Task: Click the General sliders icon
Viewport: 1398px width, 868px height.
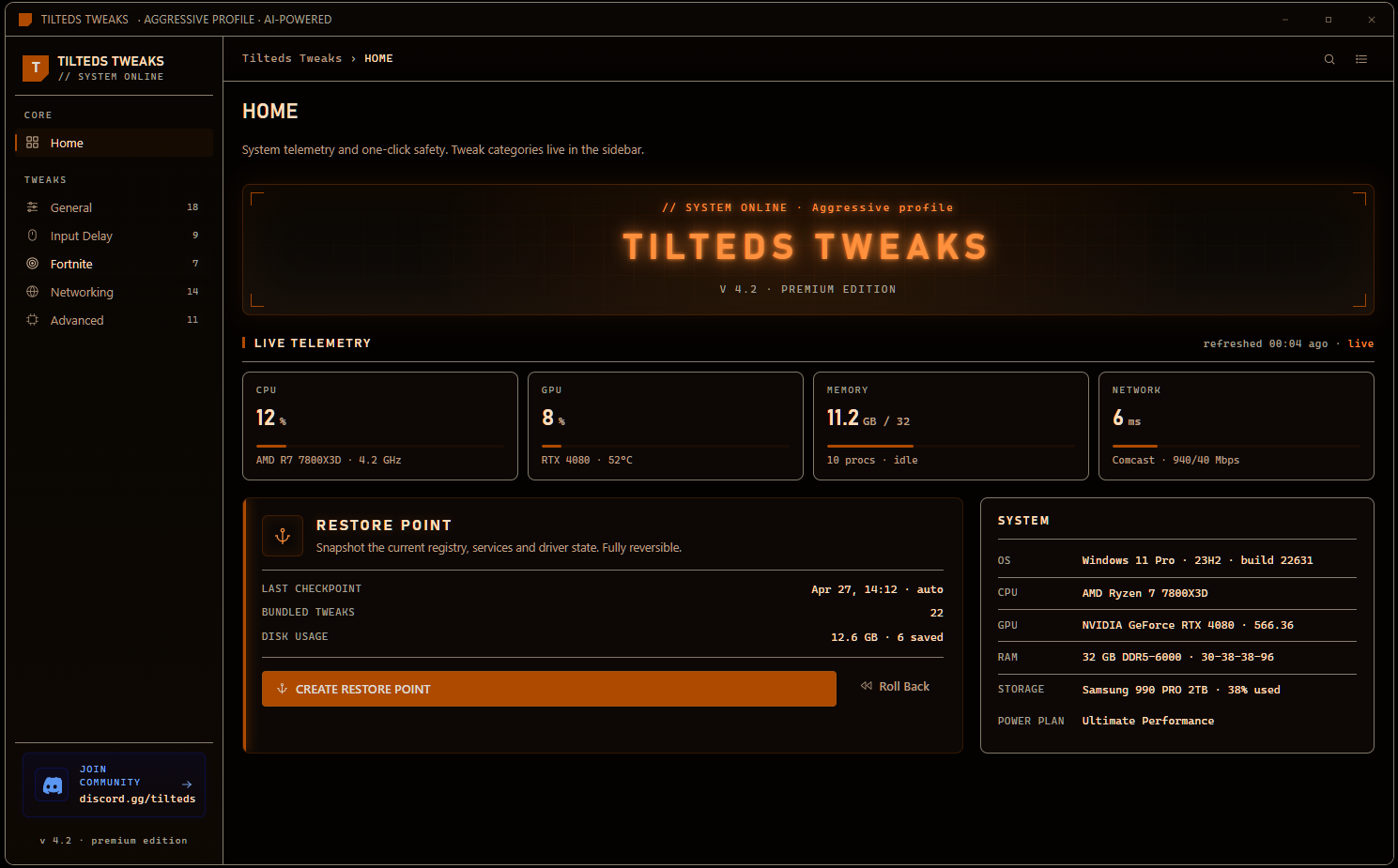Action: (x=32, y=207)
